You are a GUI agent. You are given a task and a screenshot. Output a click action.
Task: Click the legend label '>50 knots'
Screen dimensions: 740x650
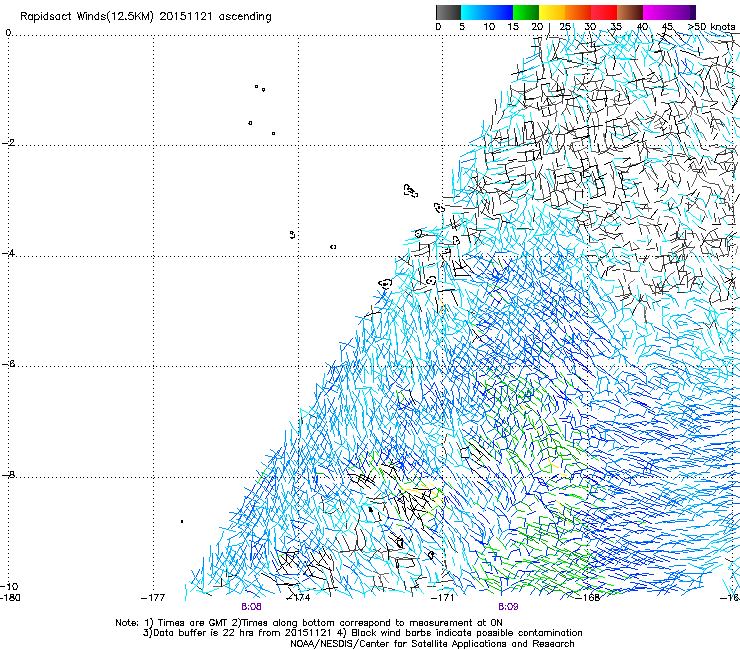(x=711, y=27)
